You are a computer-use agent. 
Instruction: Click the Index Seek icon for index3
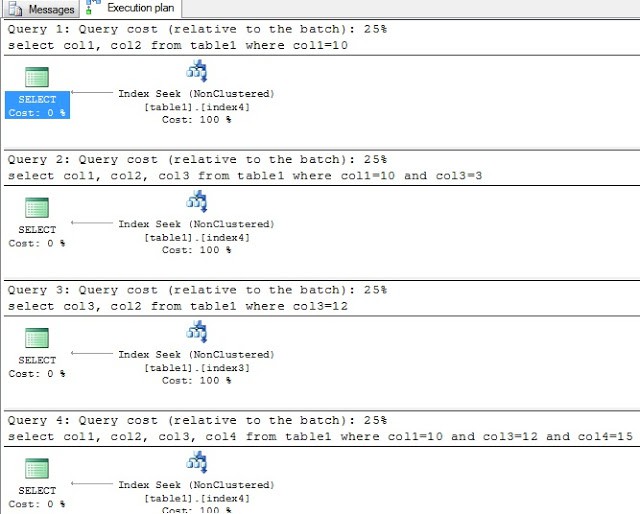196,332
